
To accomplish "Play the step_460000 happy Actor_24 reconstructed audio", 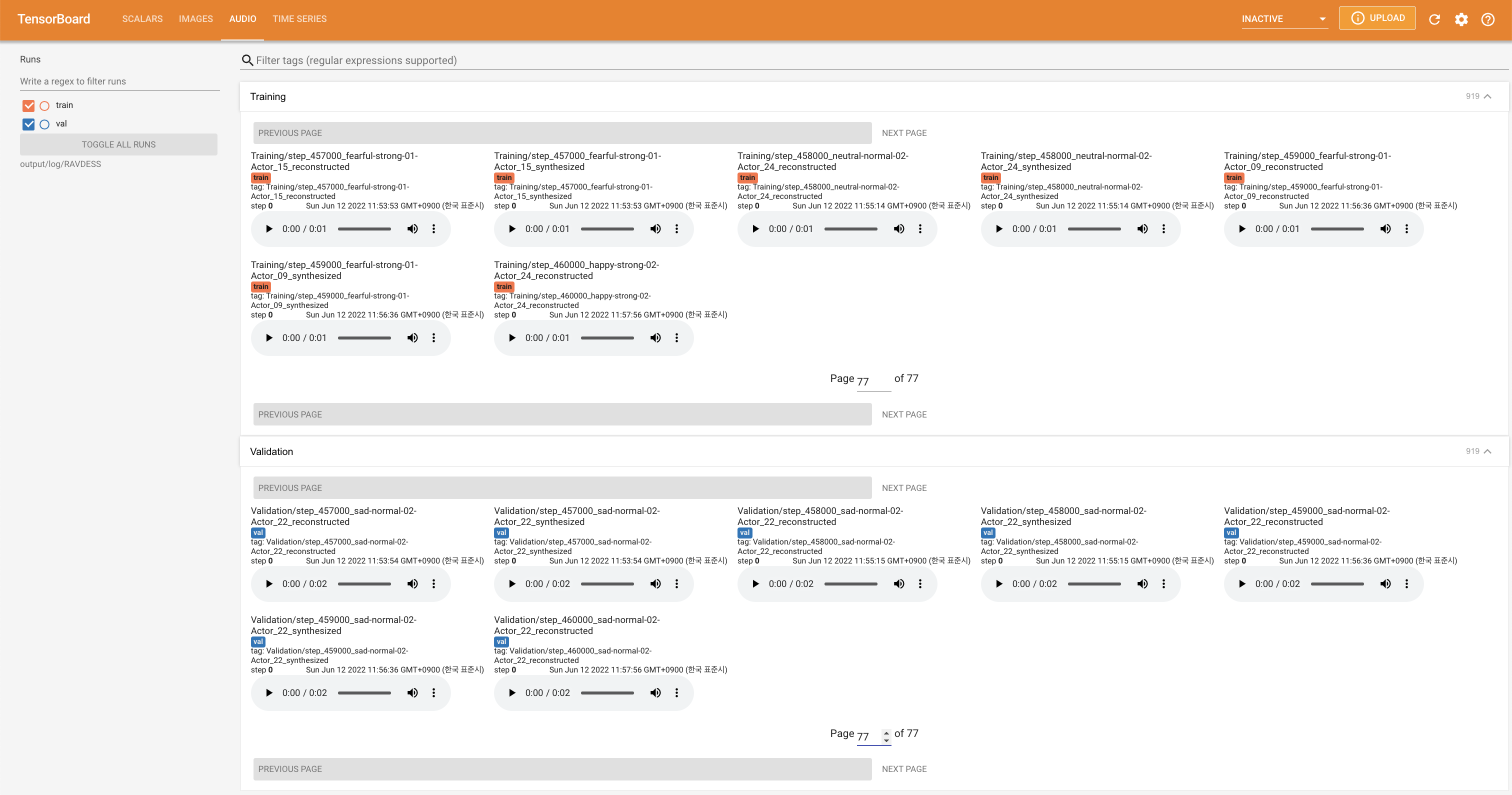I will click(512, 338).
